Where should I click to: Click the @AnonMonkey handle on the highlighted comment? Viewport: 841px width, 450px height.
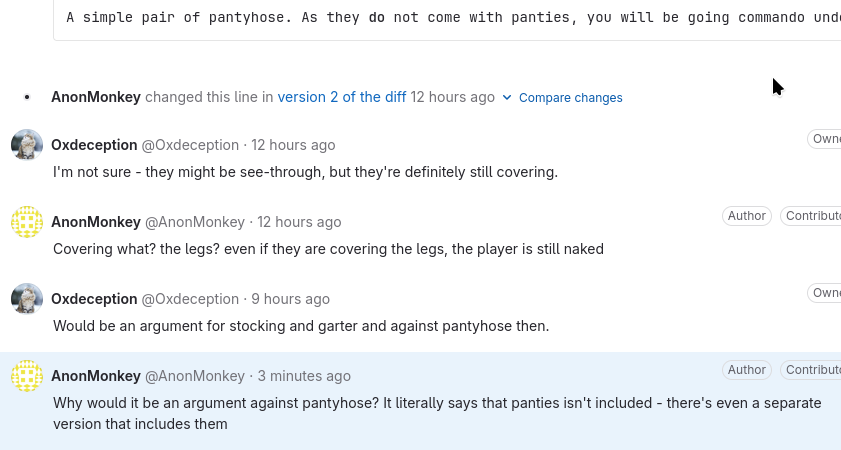(x=195, y=376)
